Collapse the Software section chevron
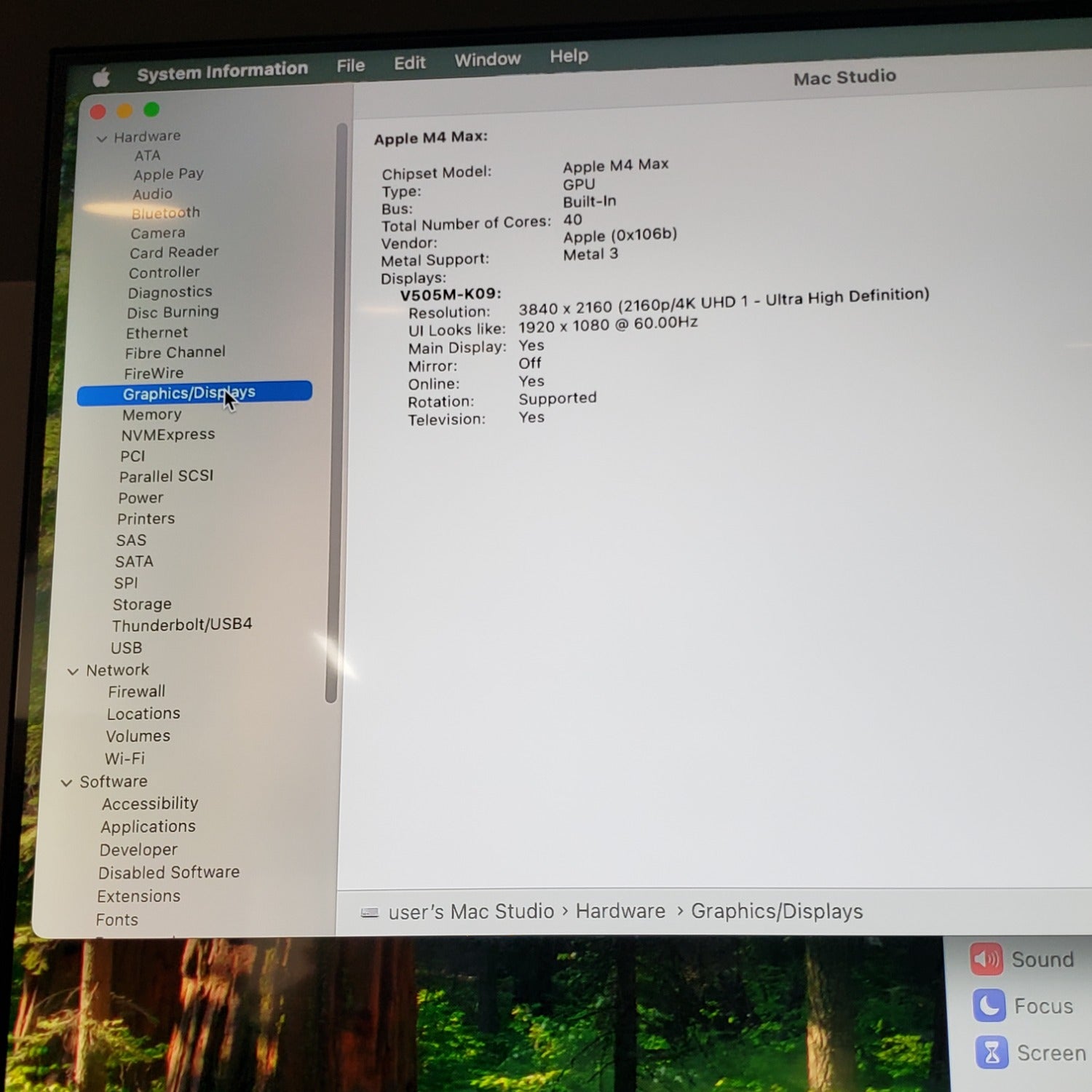Viewport: 1092px width, 1092px height. (x=66, y=783)
